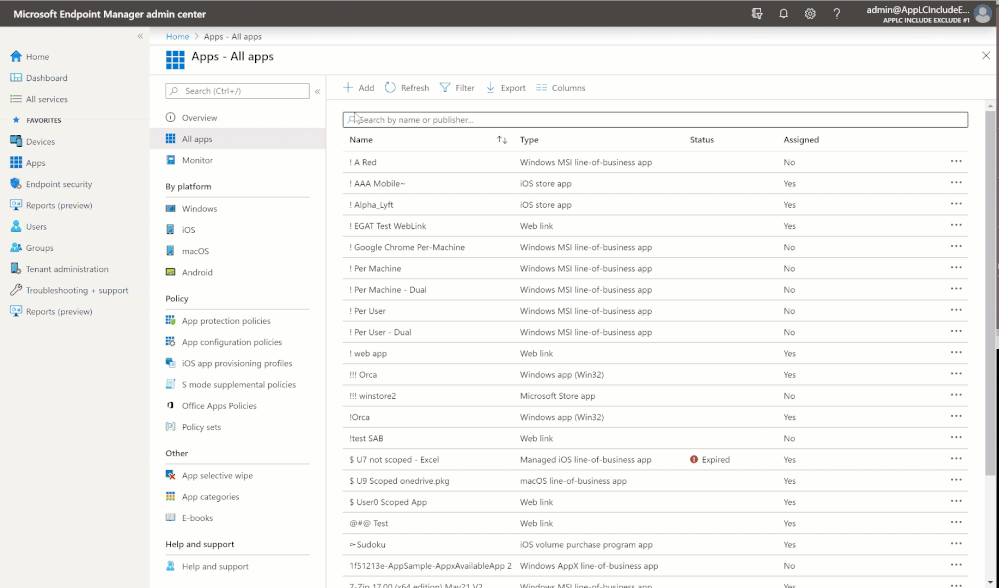Open the !!! winstore2 app
This screenshot has width=999, height=588.
pyautogui.click(x=373, y=396)
